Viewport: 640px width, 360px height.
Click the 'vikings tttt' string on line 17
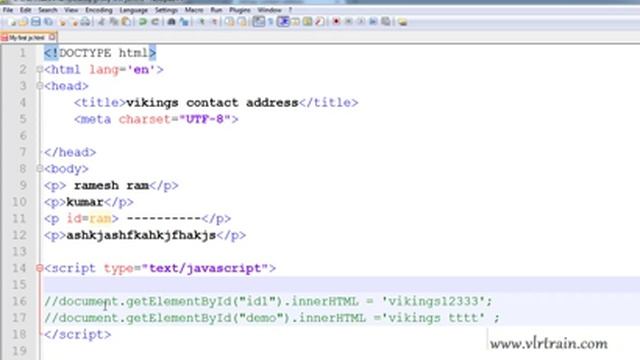coord(433,318)
